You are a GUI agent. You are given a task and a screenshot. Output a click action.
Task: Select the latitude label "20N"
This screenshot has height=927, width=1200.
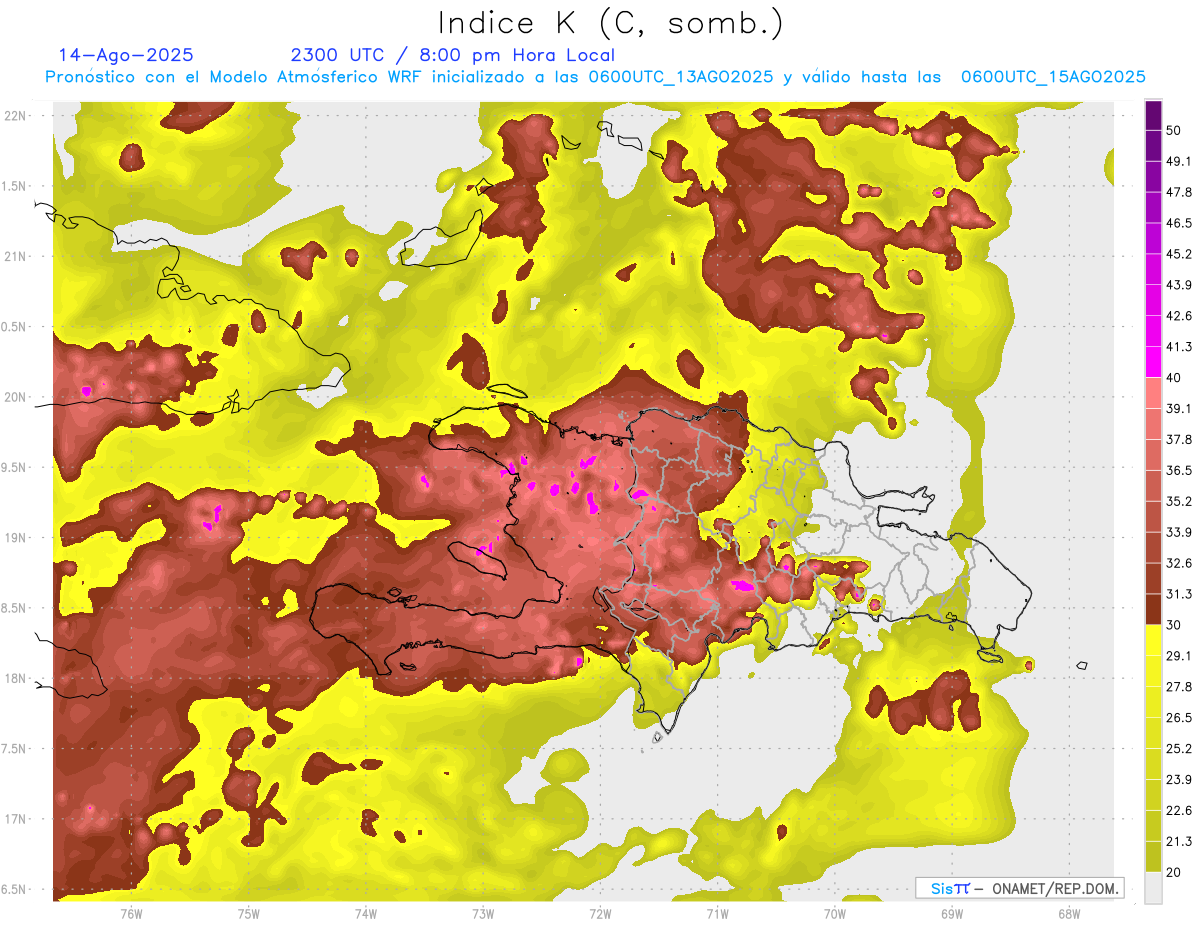click(x=15, y=398)
